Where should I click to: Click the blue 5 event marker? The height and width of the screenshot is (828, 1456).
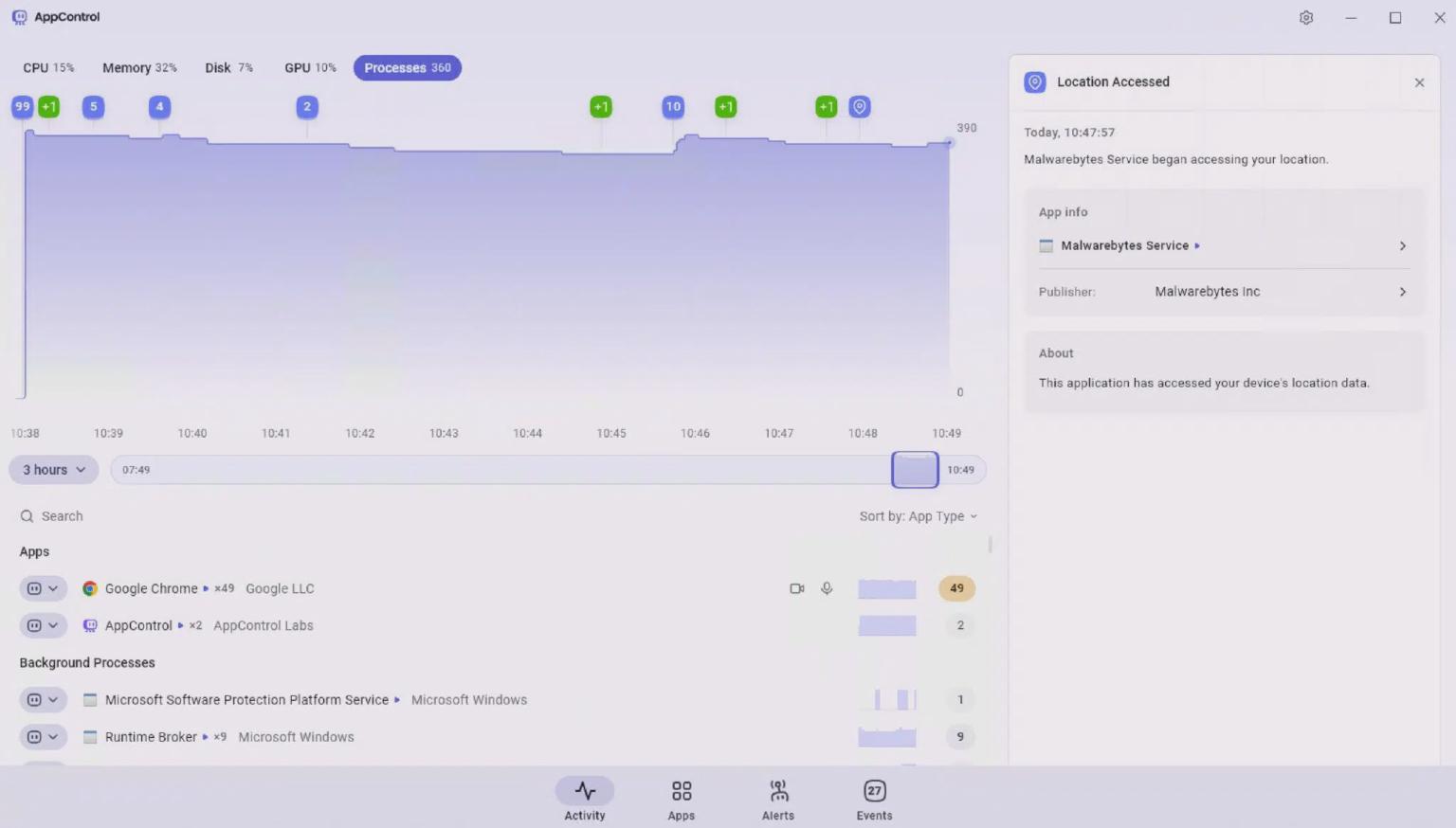coord(93,107)
